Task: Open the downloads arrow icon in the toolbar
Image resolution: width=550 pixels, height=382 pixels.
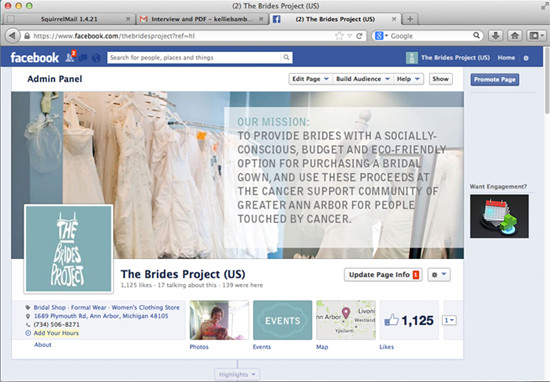Action: click(496, 35)
